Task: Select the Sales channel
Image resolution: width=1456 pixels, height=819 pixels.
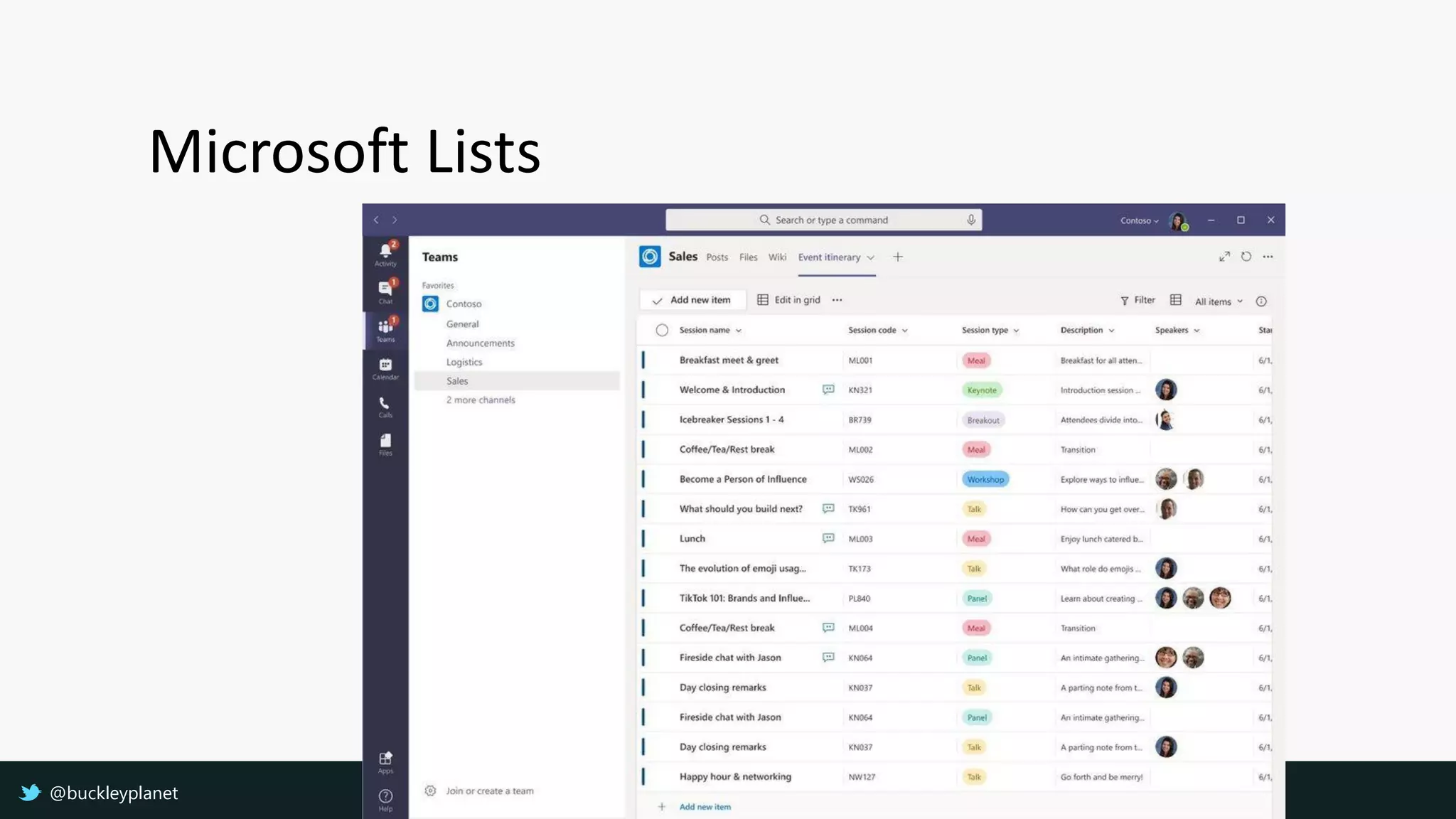Action: (517, 381)
